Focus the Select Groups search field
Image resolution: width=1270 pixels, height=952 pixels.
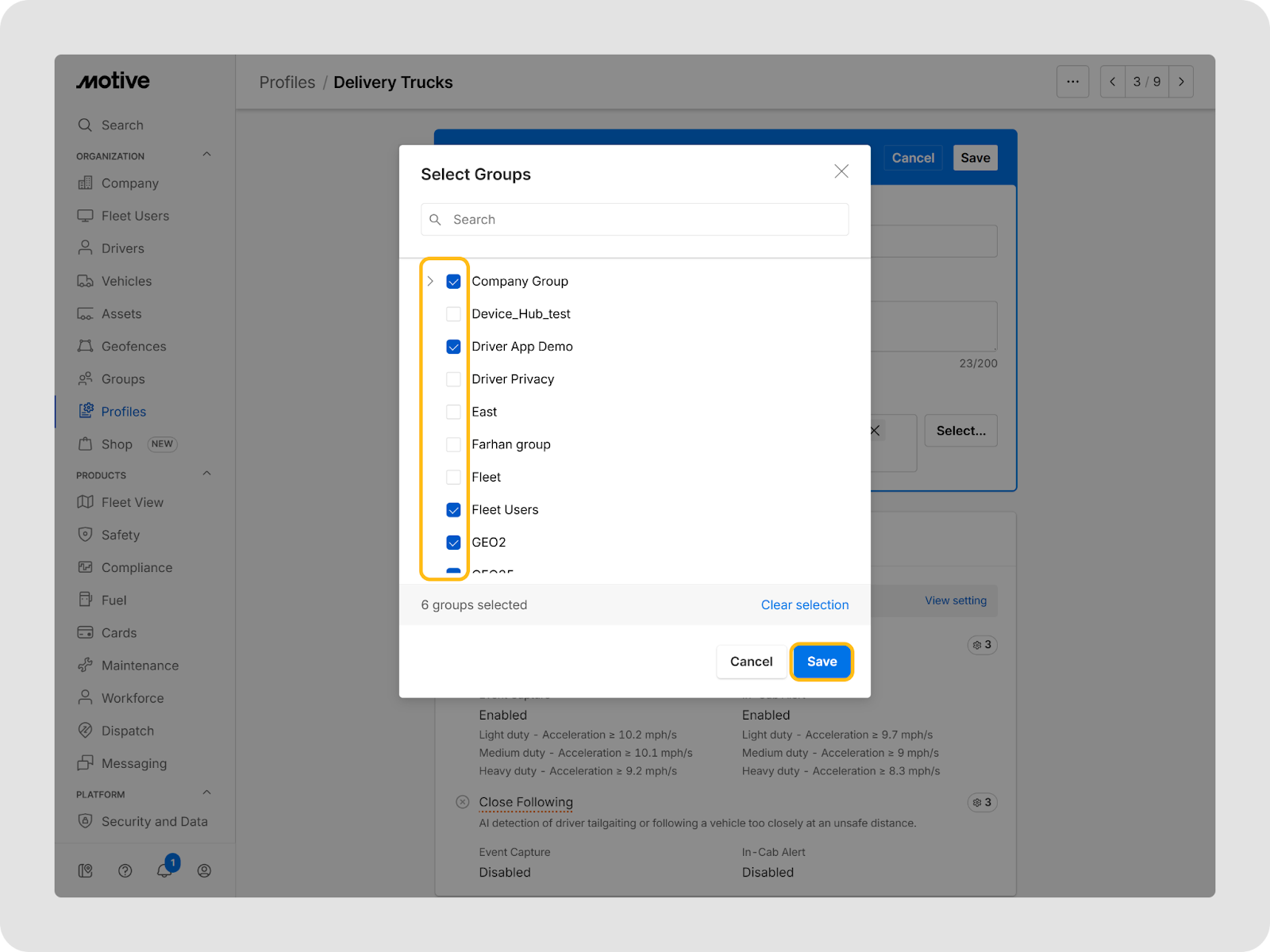635,220
